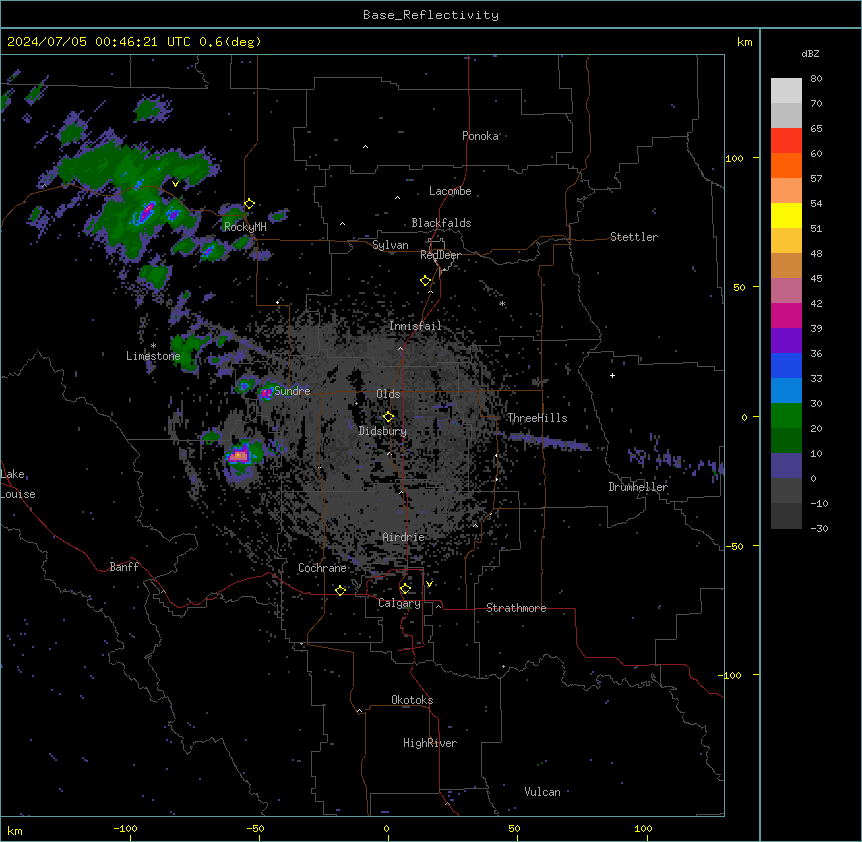Click the white plus marker east of ThreeHills
The image size is (862, 842).
coord(612,375)
